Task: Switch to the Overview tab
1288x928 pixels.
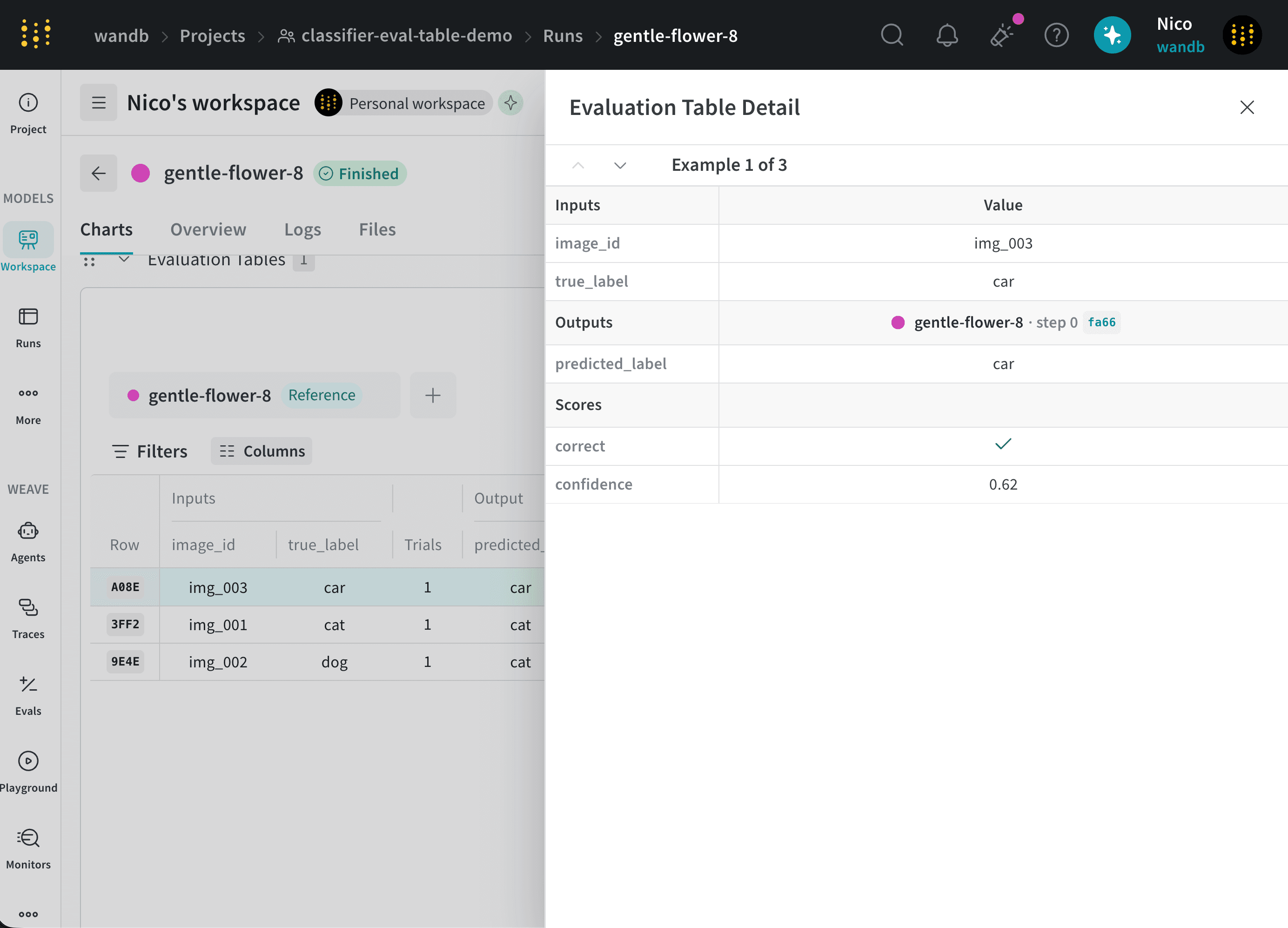Action: click(208, 229)
